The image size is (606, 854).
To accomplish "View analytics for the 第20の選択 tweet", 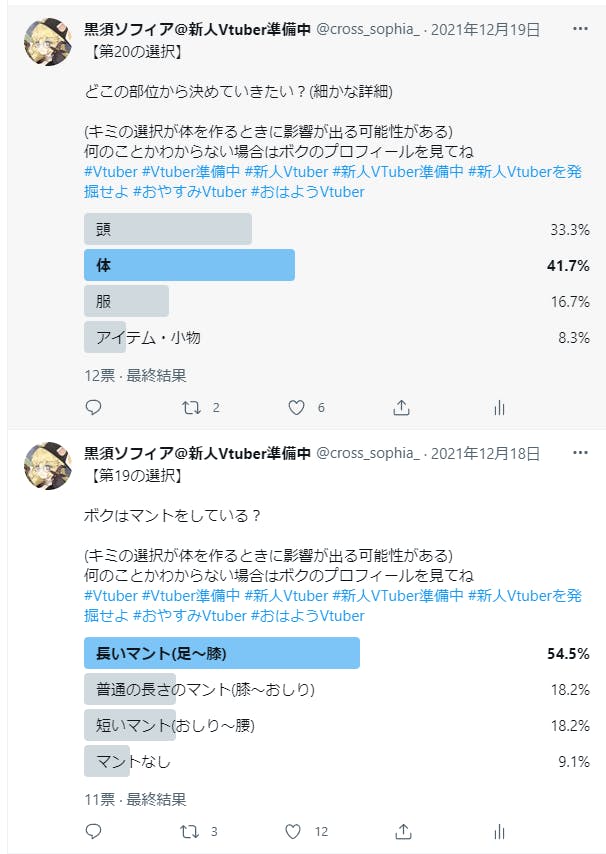I will (x=499, y=407).
